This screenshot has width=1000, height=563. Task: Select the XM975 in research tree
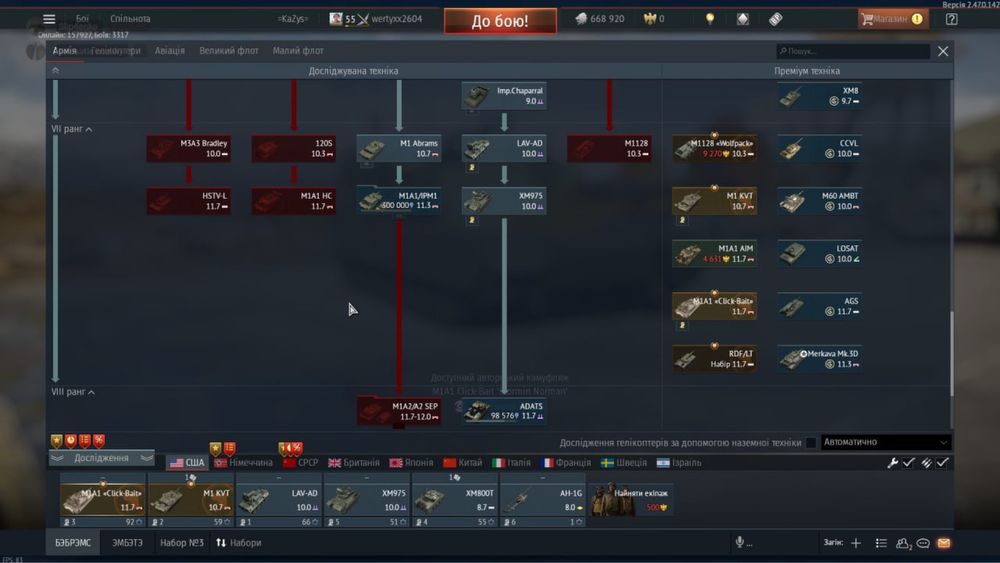point(504,201)
